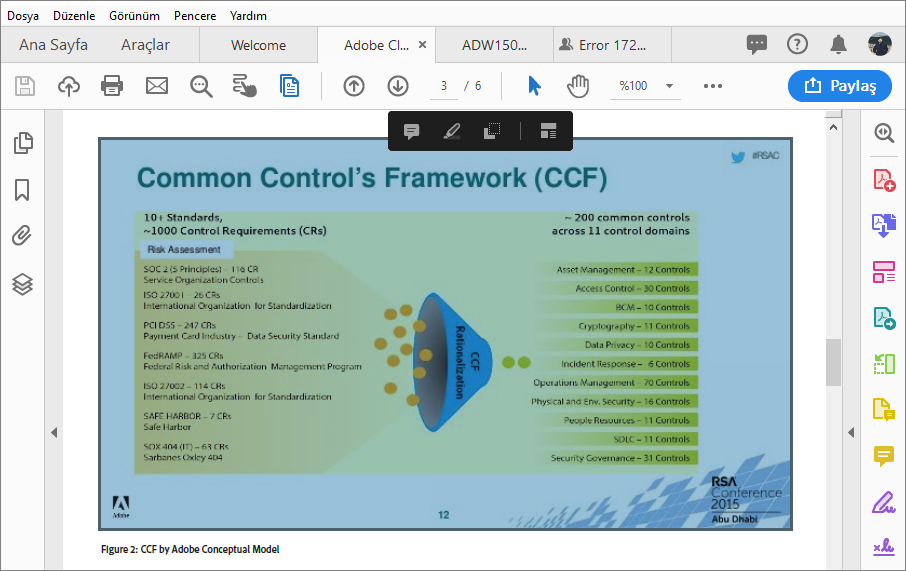
Task: Switch to the ADW150... document tab
Action: [495, 45]
